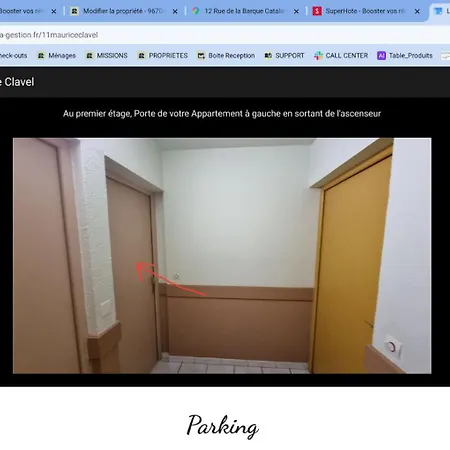Click the apartment door hallway photo

click(222, 256)
